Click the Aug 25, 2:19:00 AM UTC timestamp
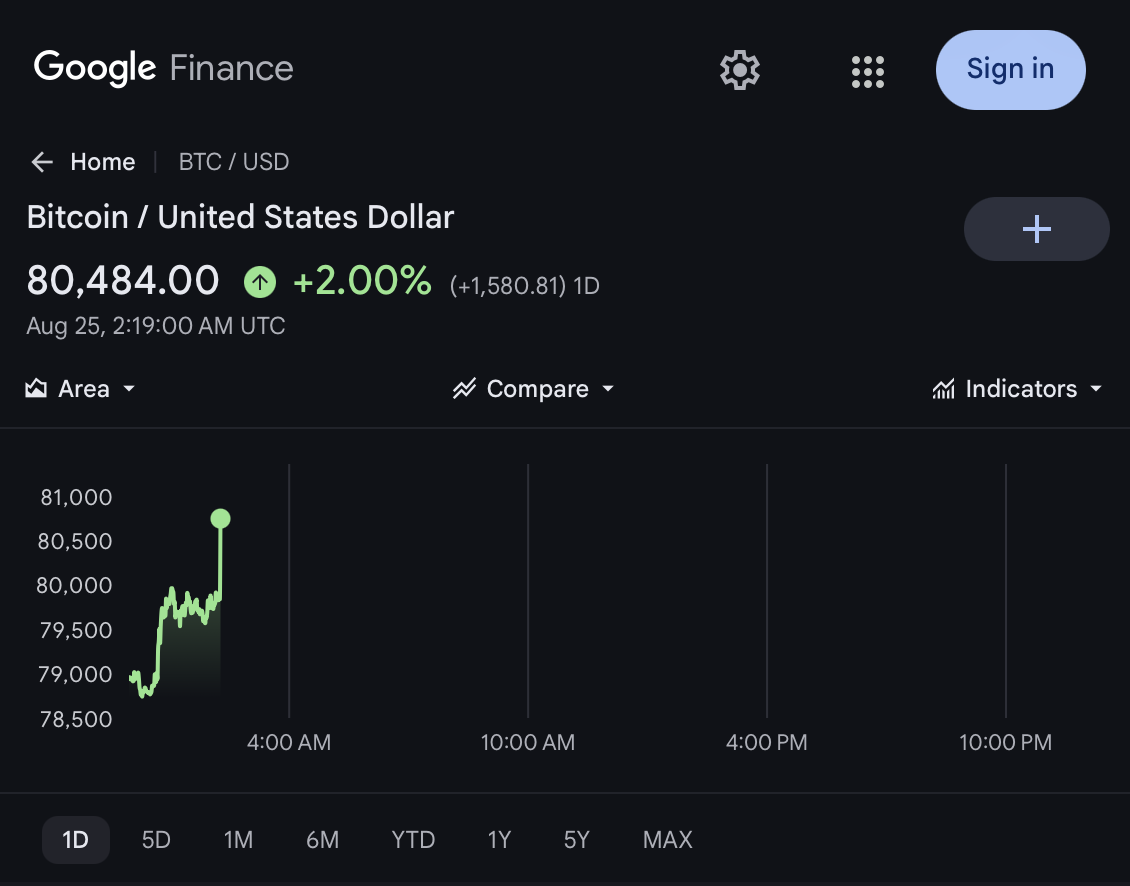The width and height of the screenshot is (1130, 886). 156,326
